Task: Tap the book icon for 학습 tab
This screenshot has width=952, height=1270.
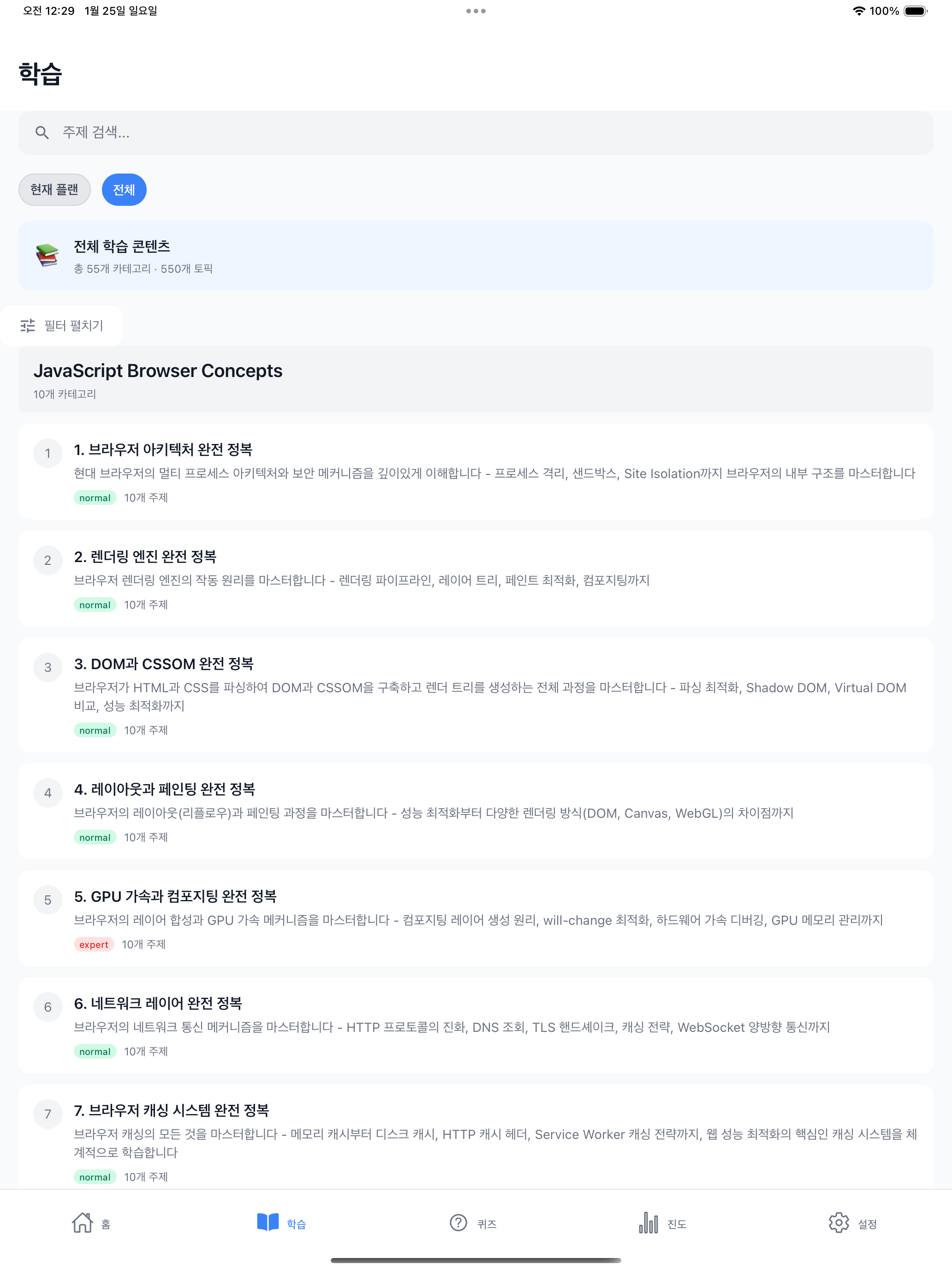Action: point(268,1223)
